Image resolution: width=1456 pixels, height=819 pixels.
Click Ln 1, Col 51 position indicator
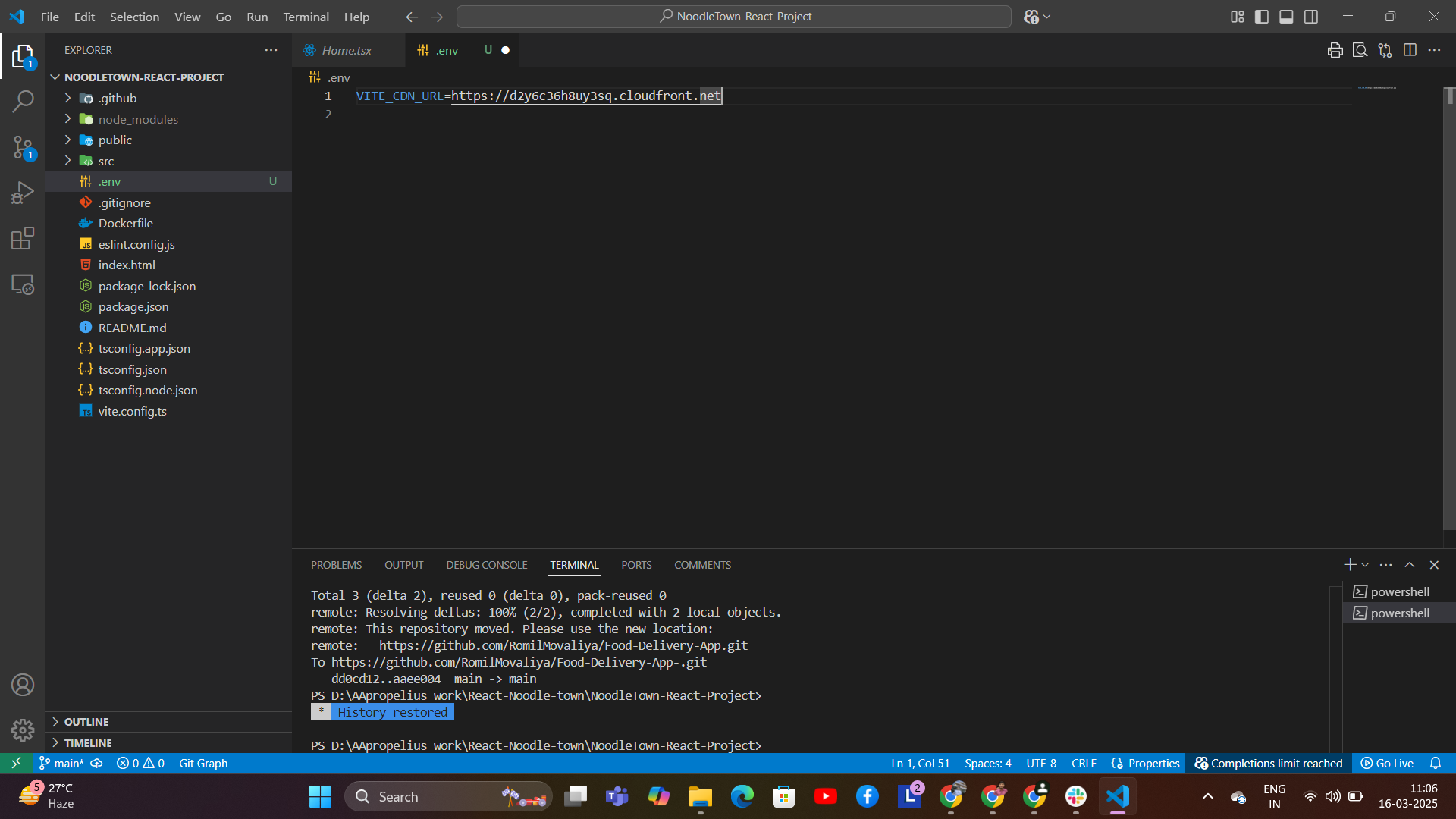point(920,763)
